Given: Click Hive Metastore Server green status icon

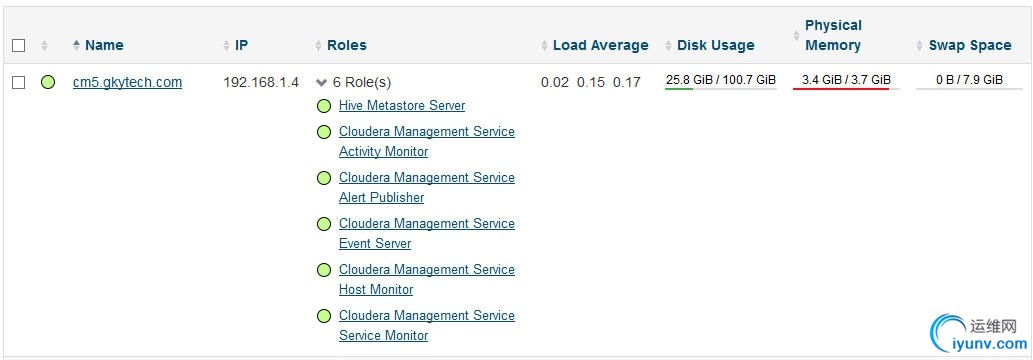Looking at the screenshot, I should pos(323,106).
